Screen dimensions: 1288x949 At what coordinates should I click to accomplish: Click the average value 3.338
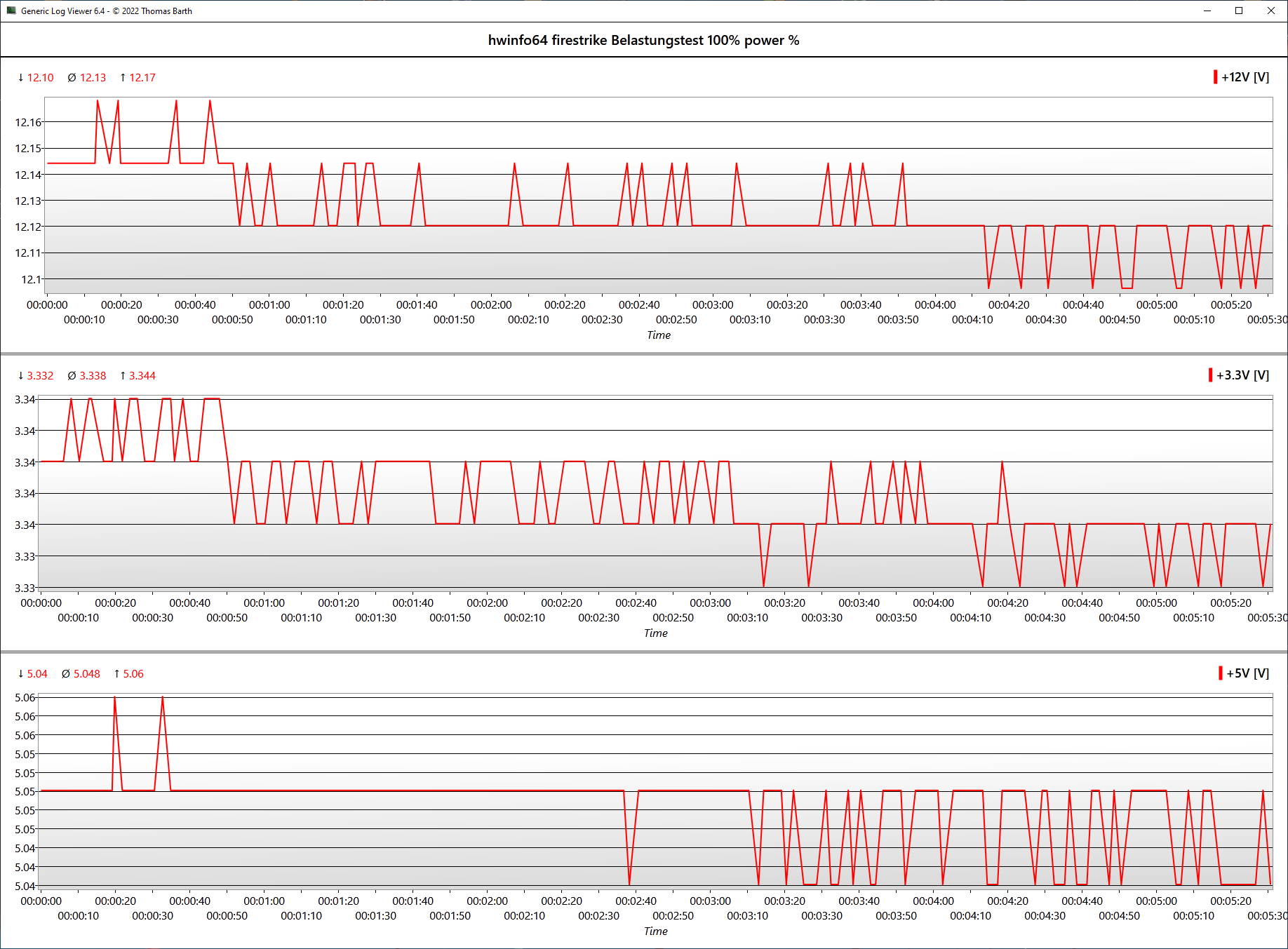pos(93,376)
